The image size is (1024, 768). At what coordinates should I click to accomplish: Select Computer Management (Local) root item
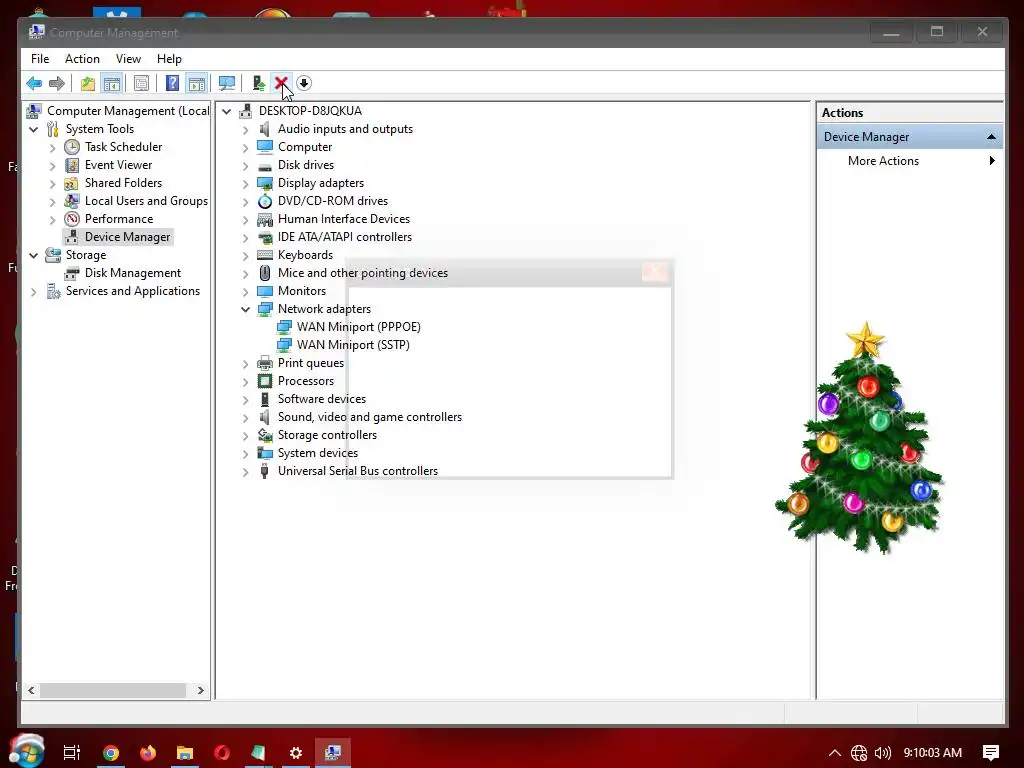[128, 111]
